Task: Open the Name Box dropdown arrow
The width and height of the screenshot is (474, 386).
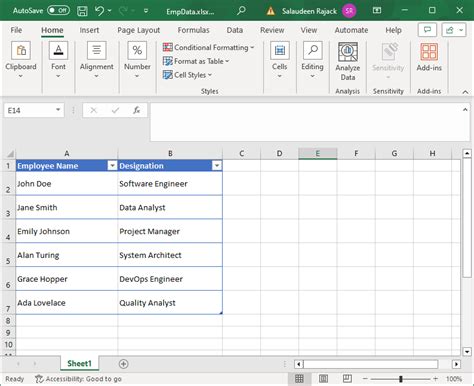Action: [x=58, y=110]
